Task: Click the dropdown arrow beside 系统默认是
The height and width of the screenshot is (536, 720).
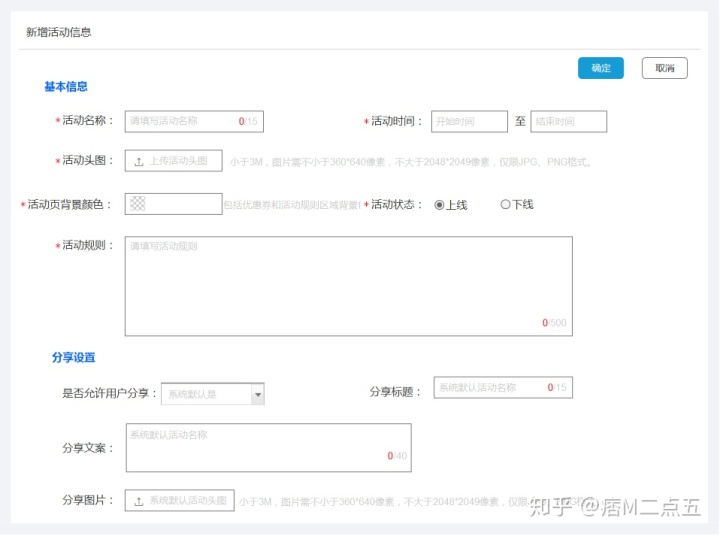Action: pos(258,395)
